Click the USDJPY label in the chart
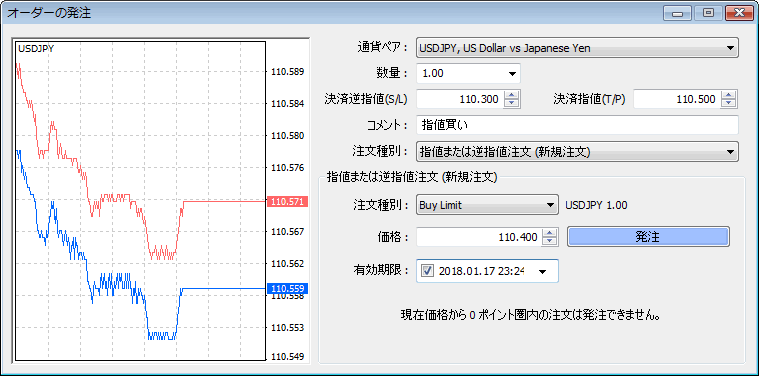The image size is (759, 376). tap(36, 48)
